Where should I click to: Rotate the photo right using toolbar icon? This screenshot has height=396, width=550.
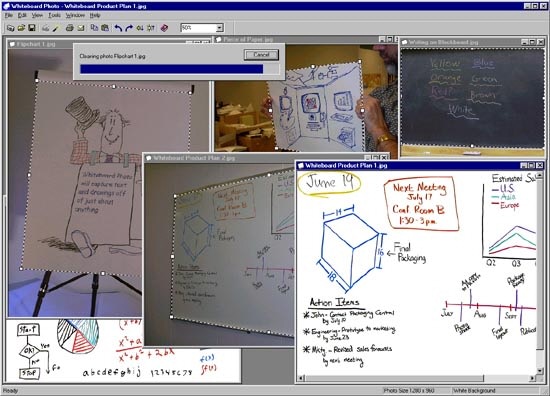(151, 28)
